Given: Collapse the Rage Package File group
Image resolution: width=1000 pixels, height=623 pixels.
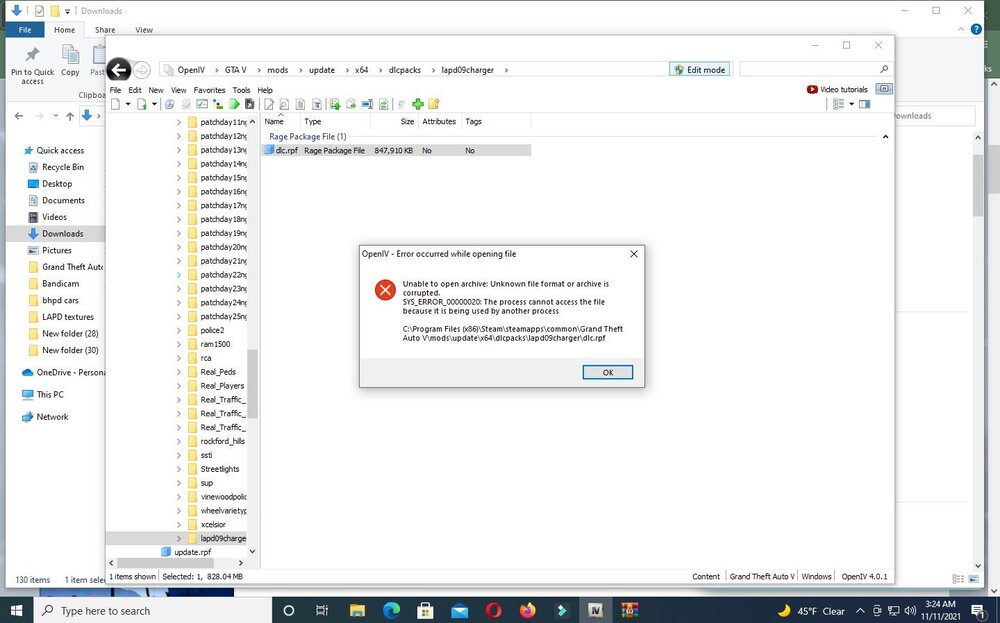Looking at the screenshot, I should pos(885,136).
